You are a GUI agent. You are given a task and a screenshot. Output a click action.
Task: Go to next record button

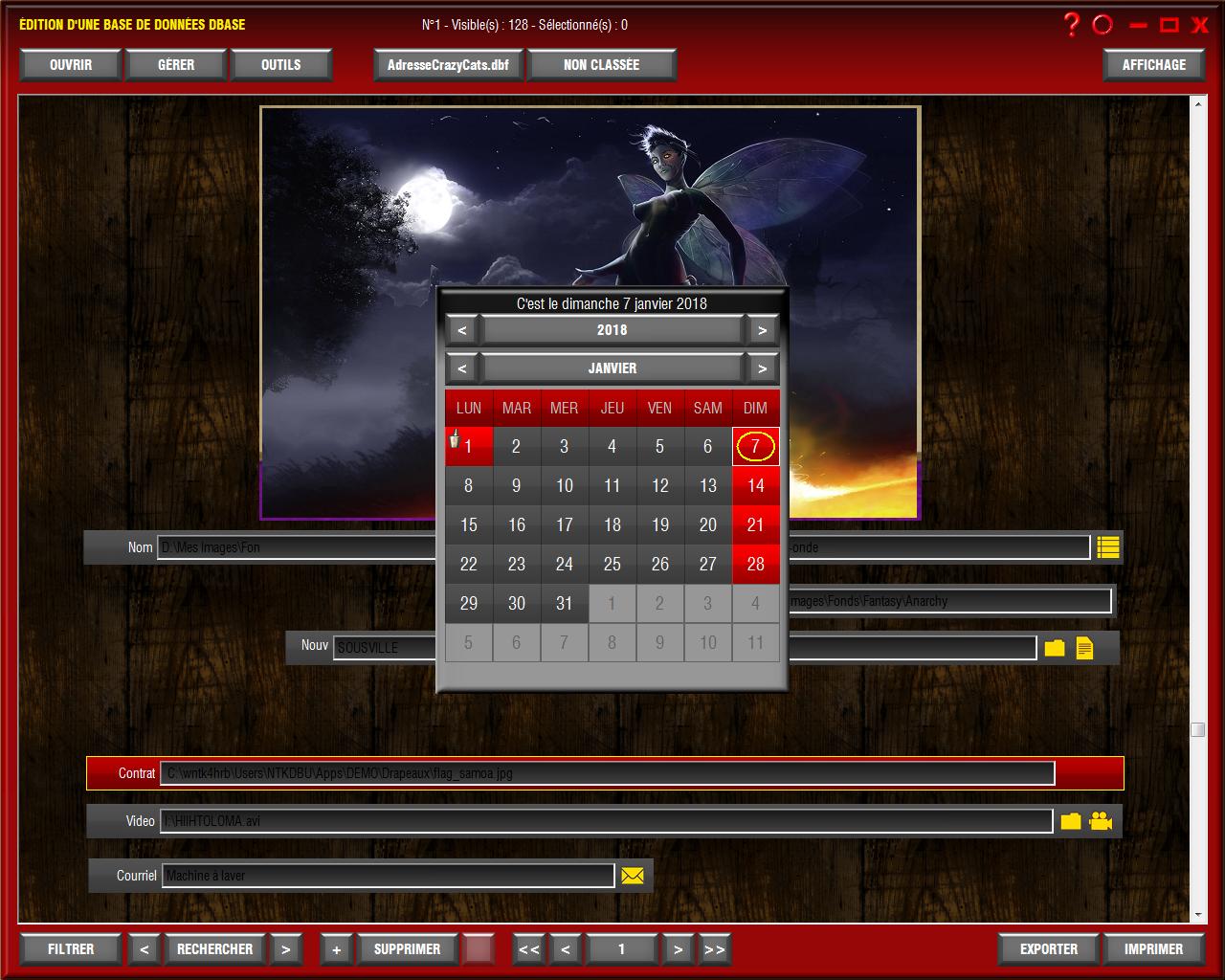tap(678, 949)
